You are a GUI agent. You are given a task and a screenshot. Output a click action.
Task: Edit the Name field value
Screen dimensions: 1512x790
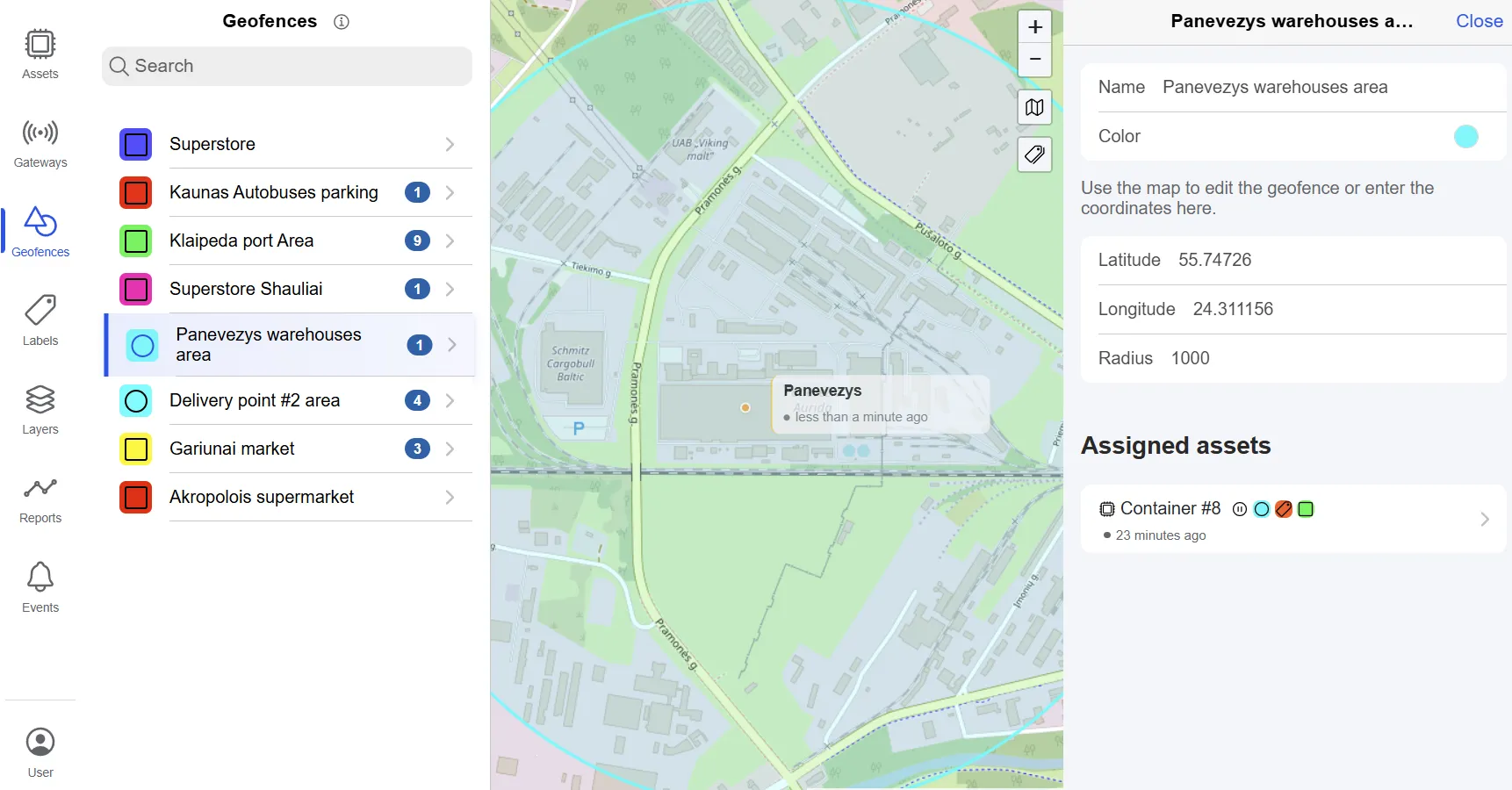point(1275,87)
